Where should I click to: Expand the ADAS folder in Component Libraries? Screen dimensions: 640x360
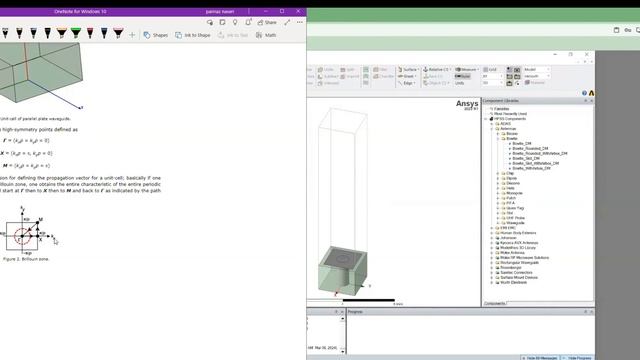[x=491, y=124]
